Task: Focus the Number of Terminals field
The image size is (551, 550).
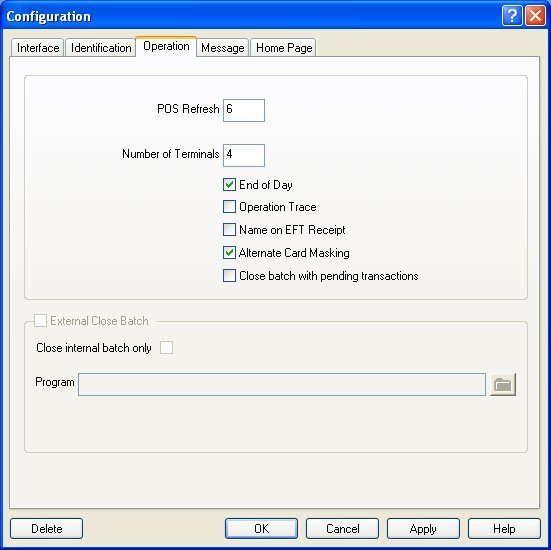Action: point(244,155)
